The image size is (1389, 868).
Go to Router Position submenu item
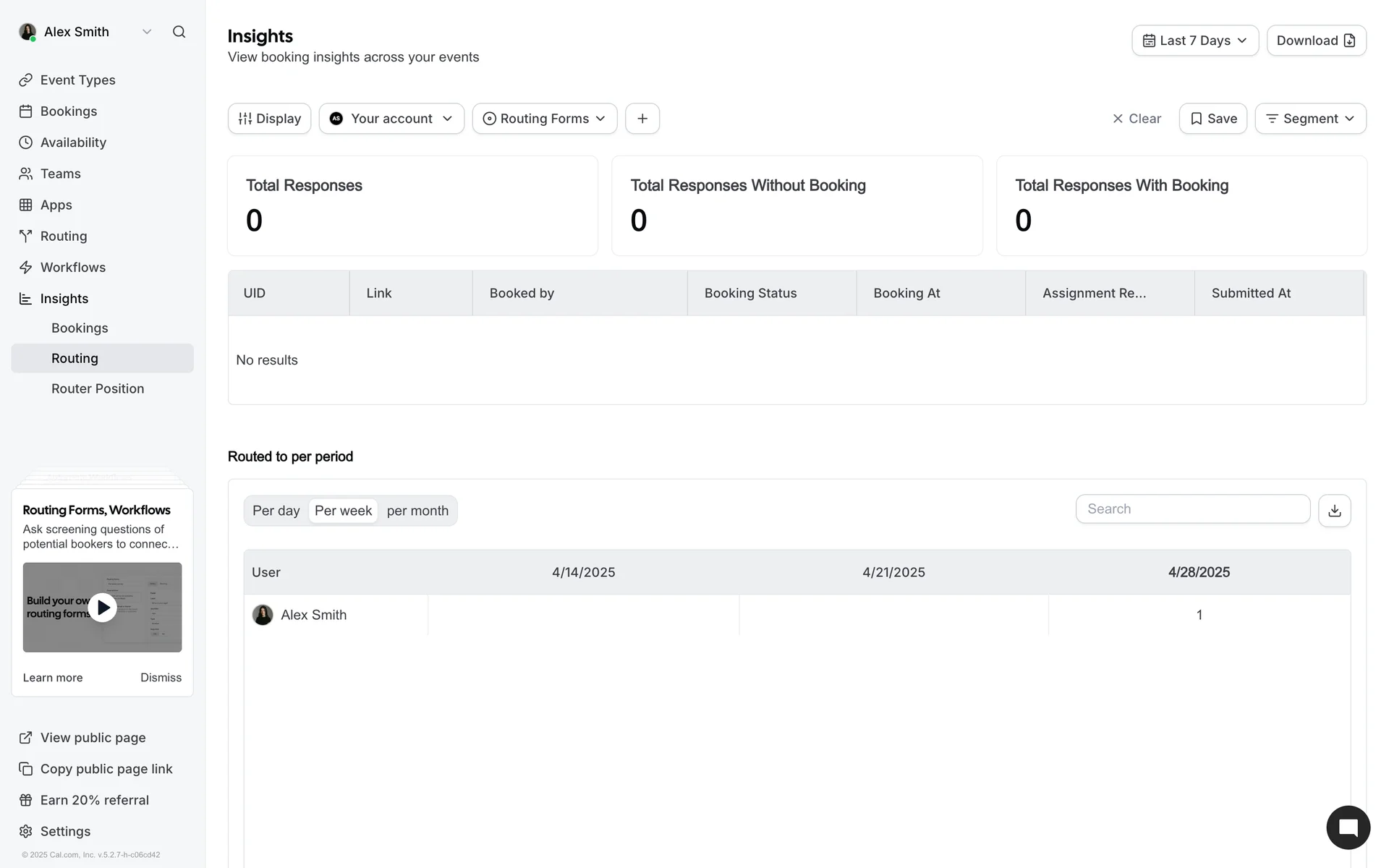(x=98, y=388)
